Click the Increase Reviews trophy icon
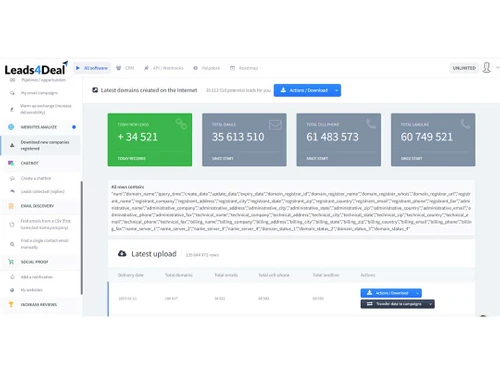 [x=11, y=305]
